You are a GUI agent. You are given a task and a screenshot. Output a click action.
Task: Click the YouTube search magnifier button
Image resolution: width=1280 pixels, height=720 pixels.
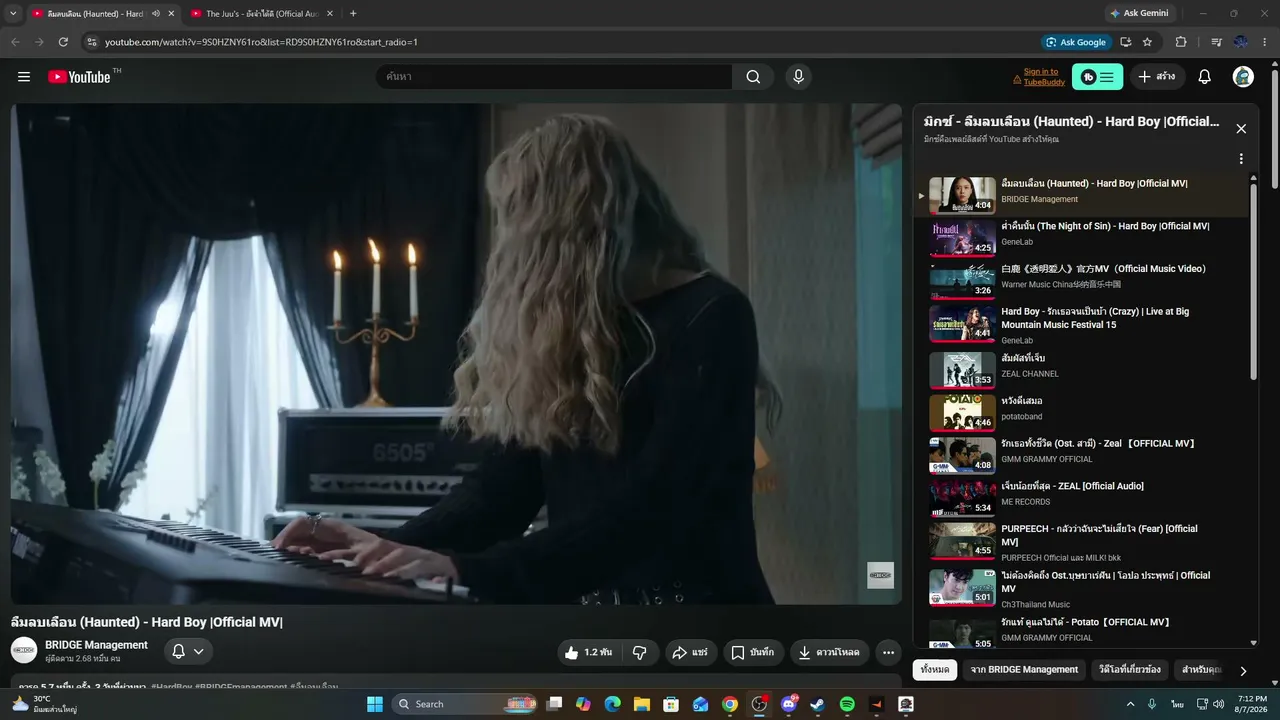tap(753, 77)
